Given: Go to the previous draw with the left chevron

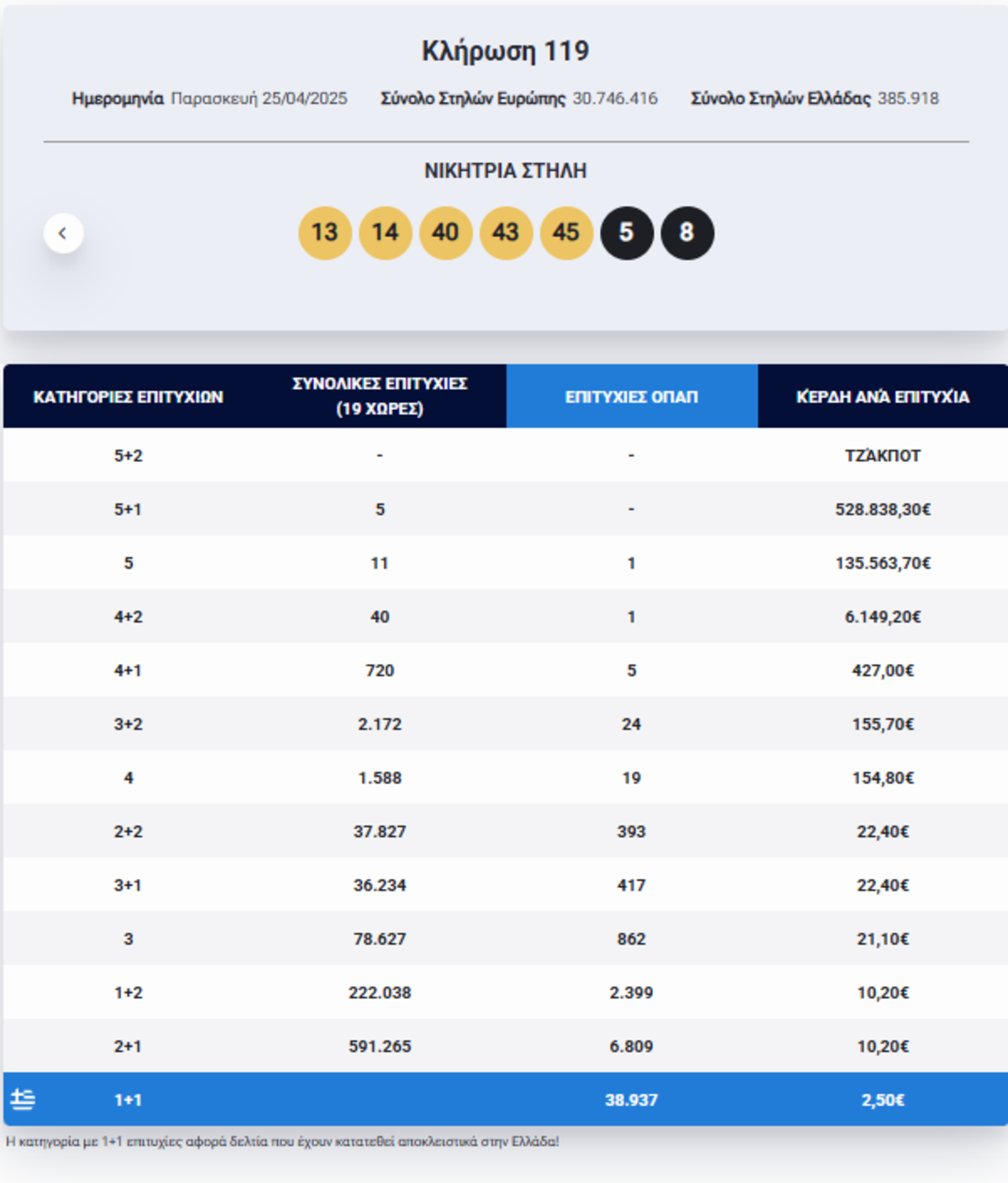Looking at the screenshot, I should coord(63,233).
